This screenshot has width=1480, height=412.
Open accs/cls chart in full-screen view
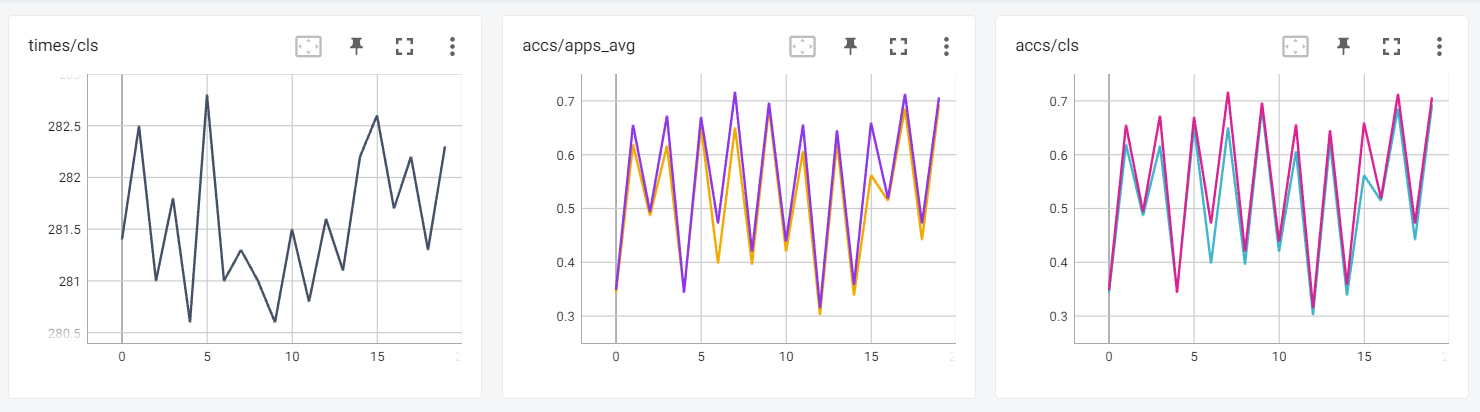tap(1391, 46)
